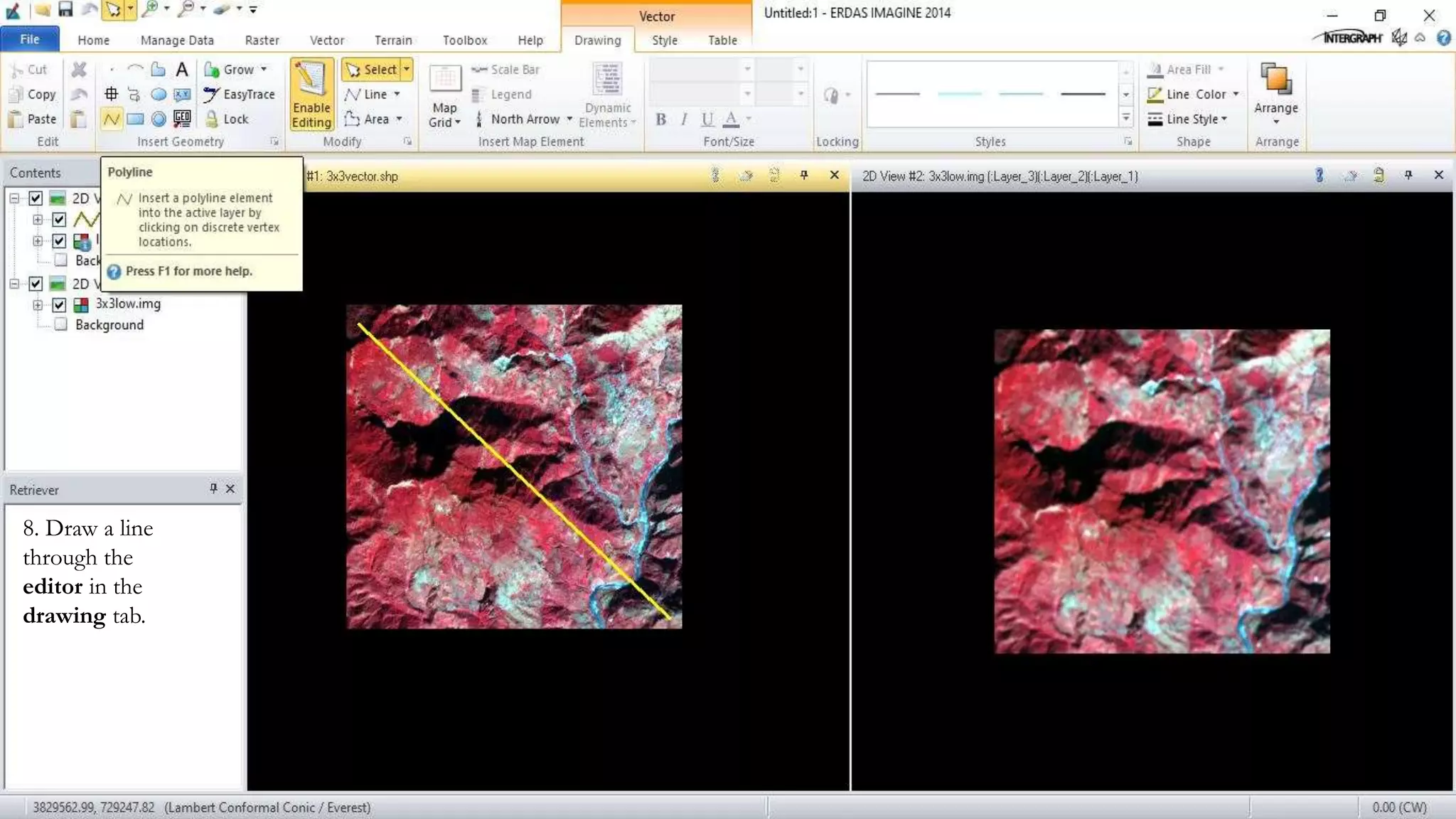1456x819 pixels.
Task: Click the Paste button
Action: coord(32,119)
